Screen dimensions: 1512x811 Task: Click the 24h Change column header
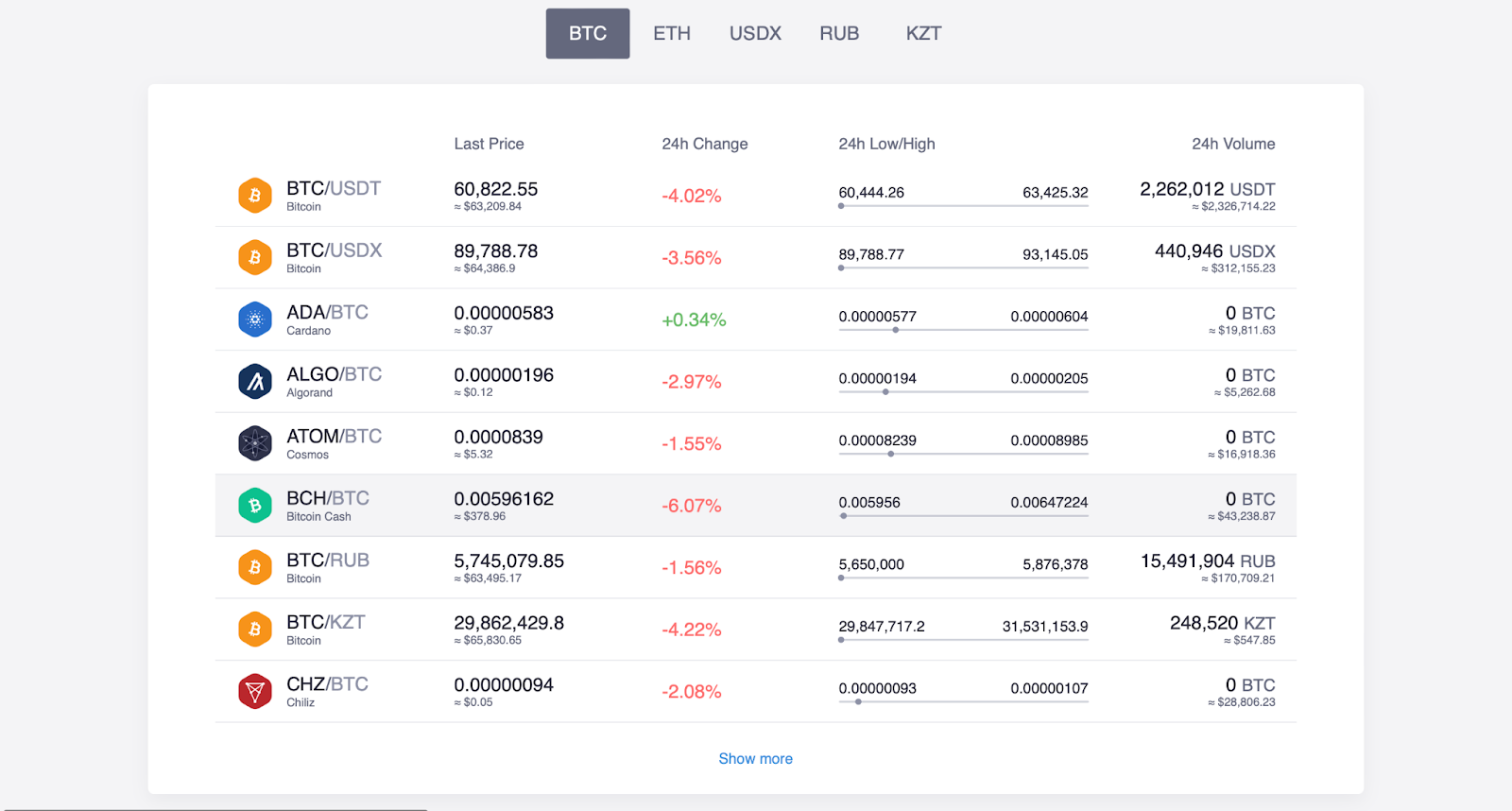pos(705,144)
